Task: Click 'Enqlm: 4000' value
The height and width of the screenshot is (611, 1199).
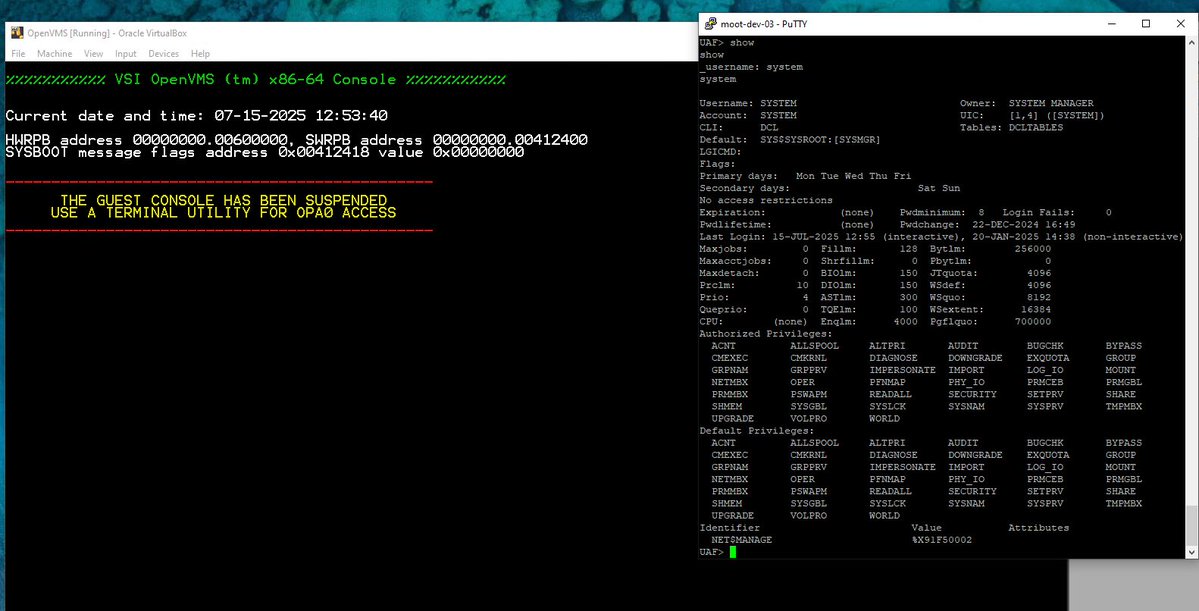Action: coord(869,322)
